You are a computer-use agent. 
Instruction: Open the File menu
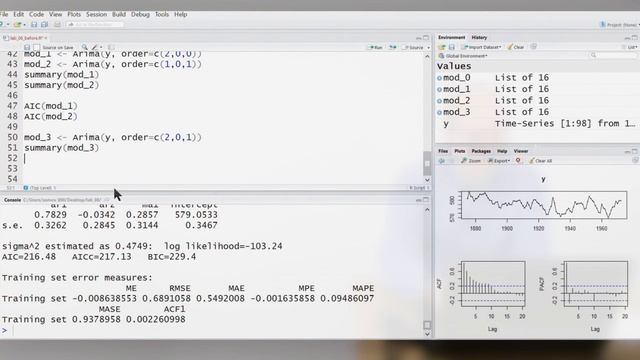pos(4,14)
